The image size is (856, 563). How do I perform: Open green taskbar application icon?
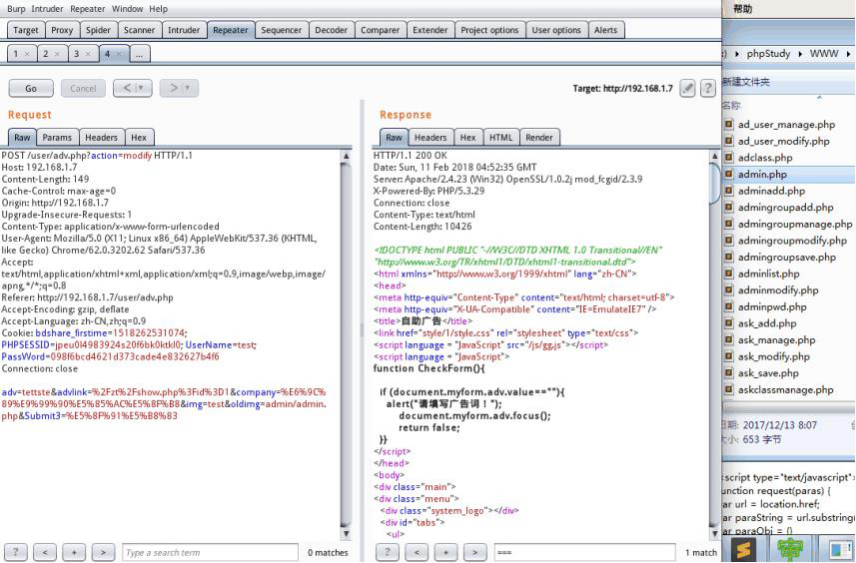click(x=791, y=549)
